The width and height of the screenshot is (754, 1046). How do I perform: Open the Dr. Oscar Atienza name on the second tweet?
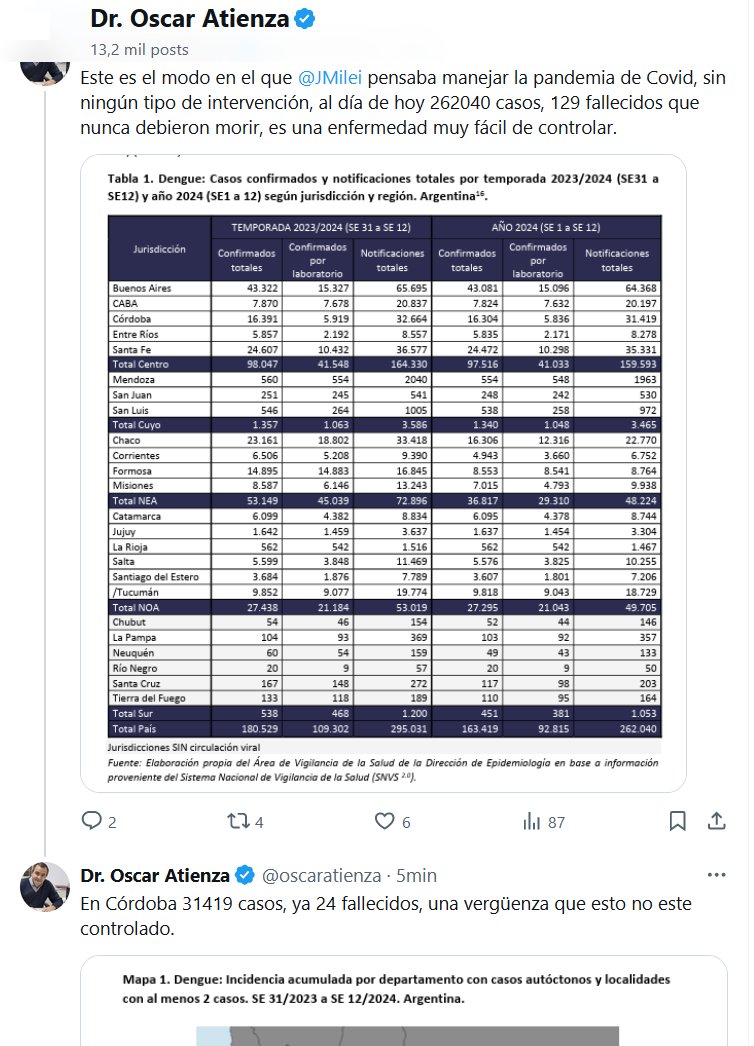click(155, 876)
